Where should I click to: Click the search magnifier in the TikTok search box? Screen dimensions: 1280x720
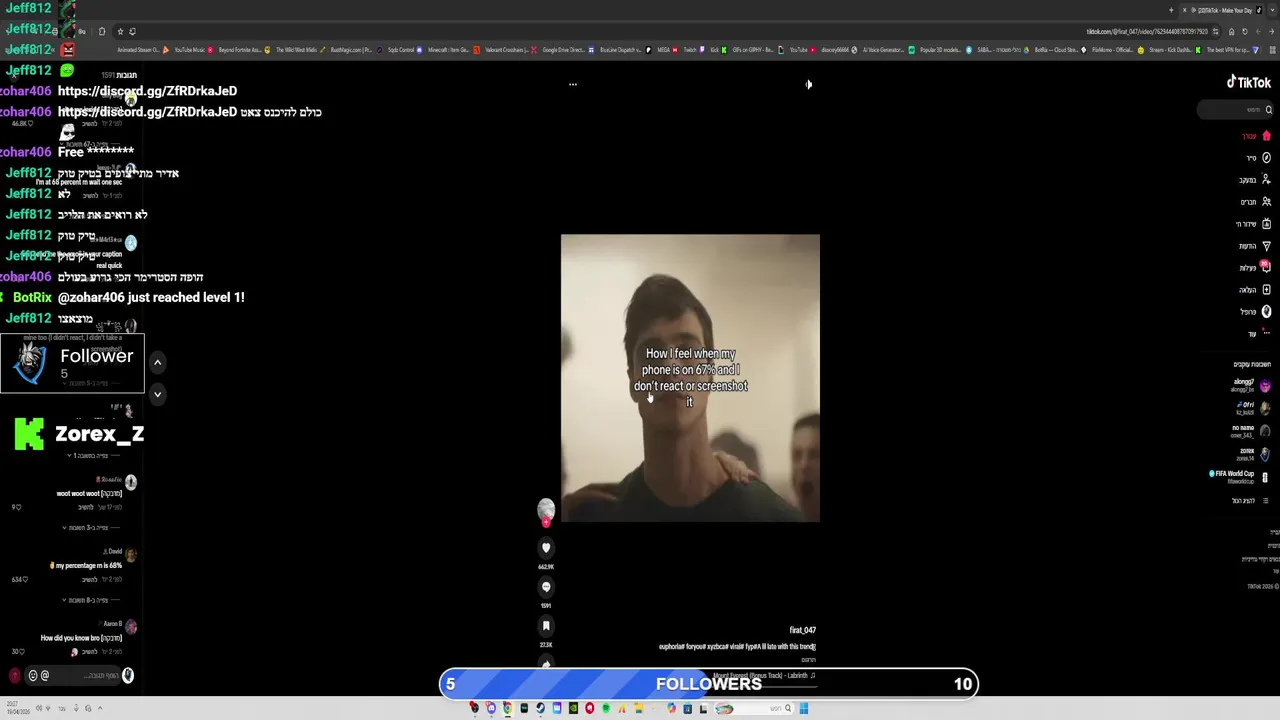(1268, 110)
